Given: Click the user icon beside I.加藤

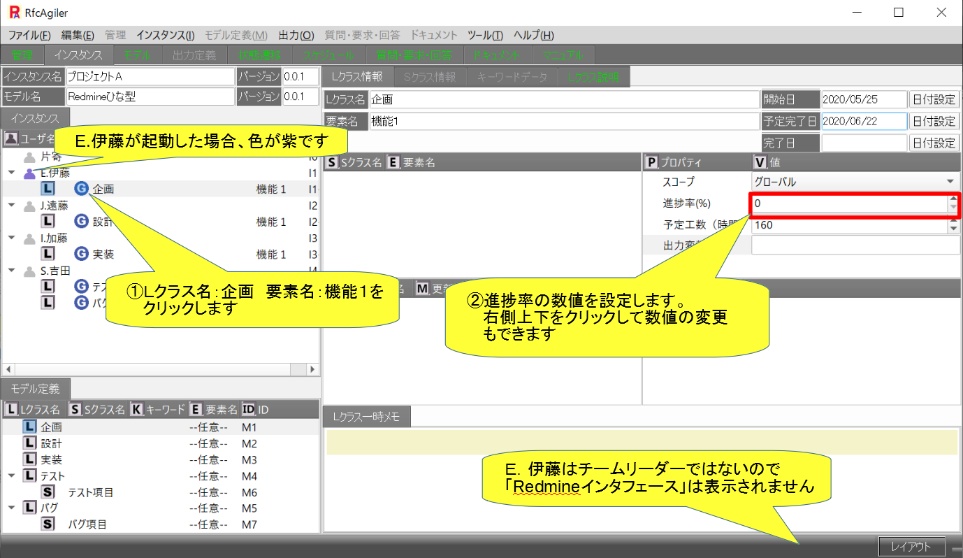Looking at the screenshot, I should point(29,238).
